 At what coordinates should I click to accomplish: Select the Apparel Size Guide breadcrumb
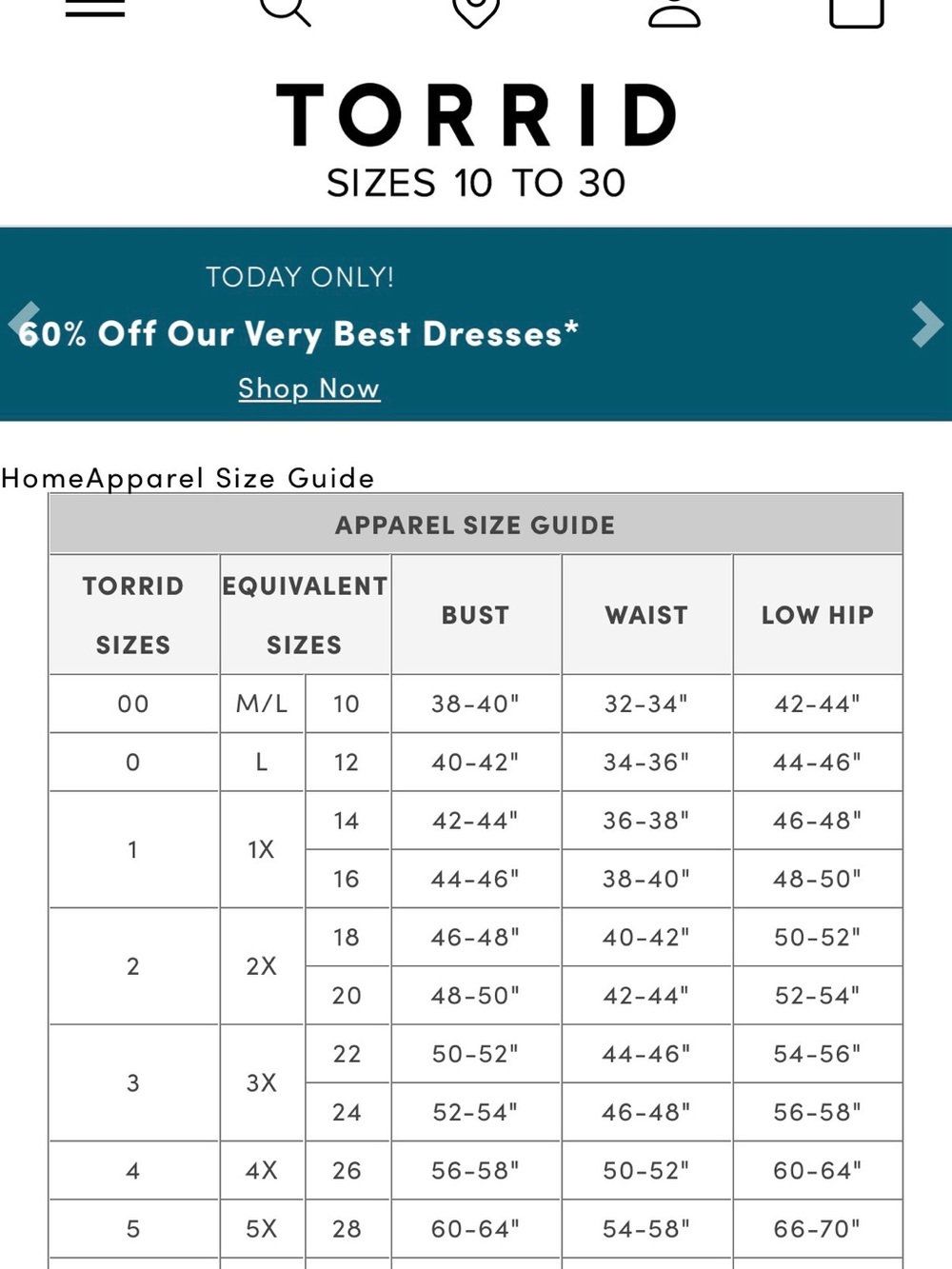[x=230, y=477]
